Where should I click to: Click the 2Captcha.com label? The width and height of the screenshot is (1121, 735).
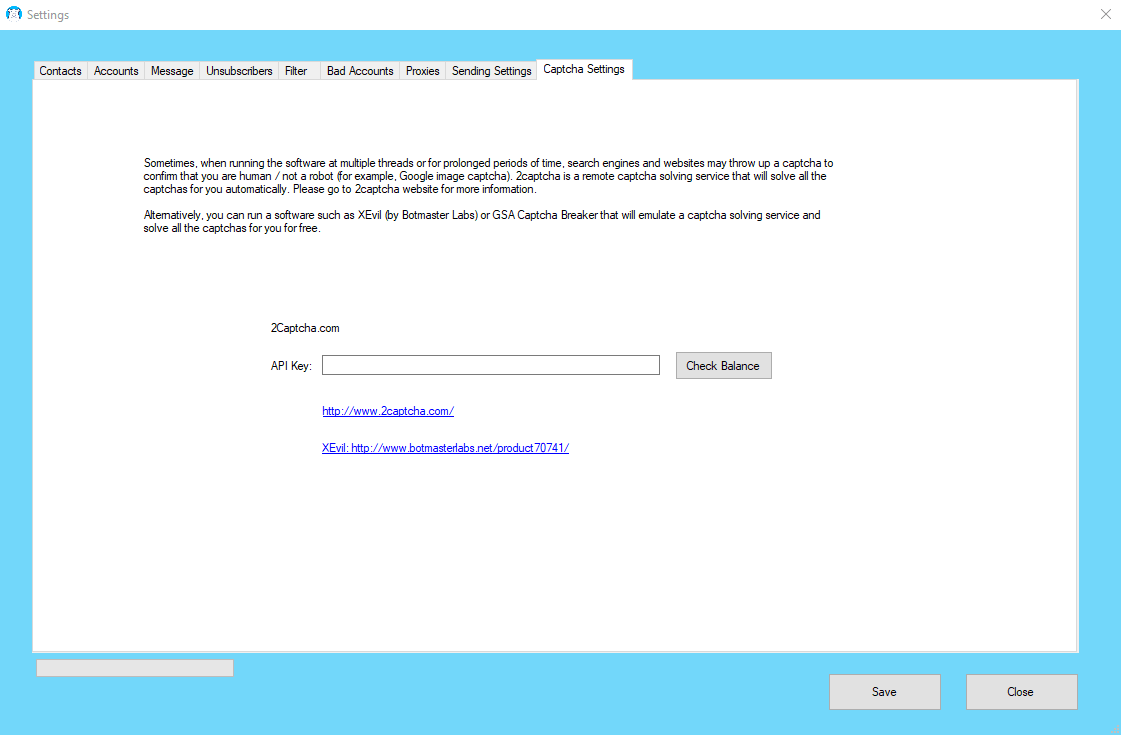click(x=305, y=328)
